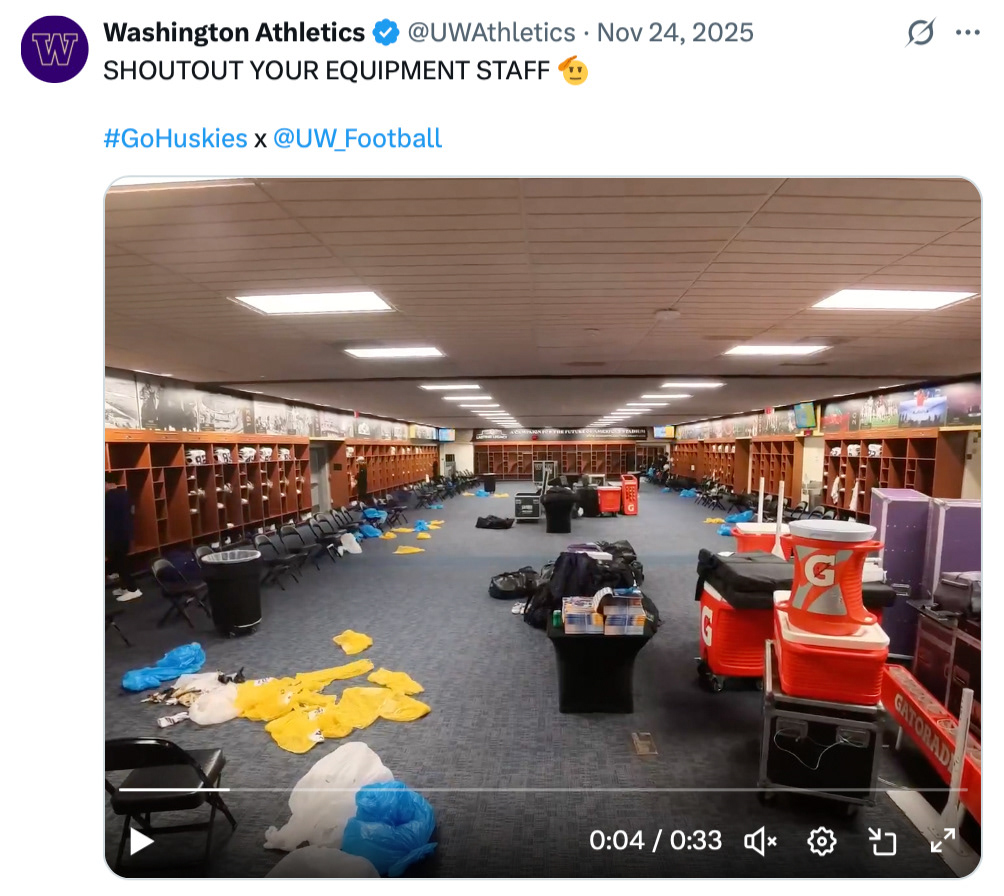Unmute the video sound
The image size is (1004, 896).
tap(761, 841)
